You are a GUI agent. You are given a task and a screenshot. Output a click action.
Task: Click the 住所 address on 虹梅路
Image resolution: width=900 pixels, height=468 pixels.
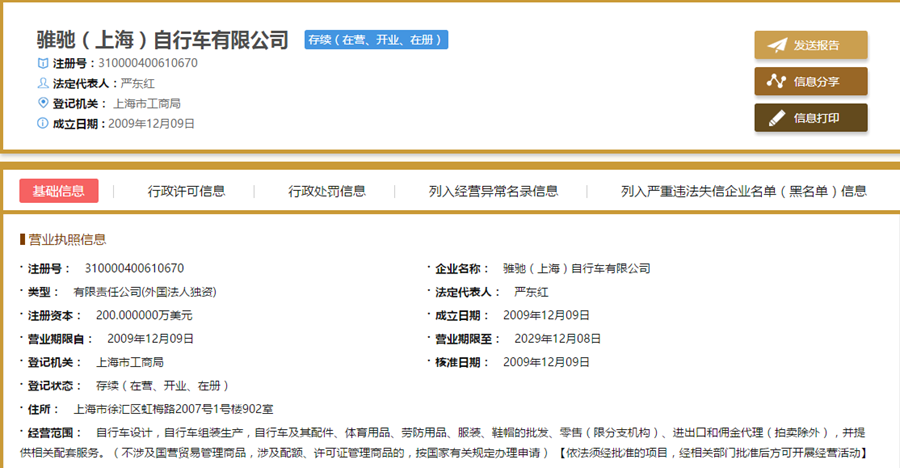(x=173, y=409)
